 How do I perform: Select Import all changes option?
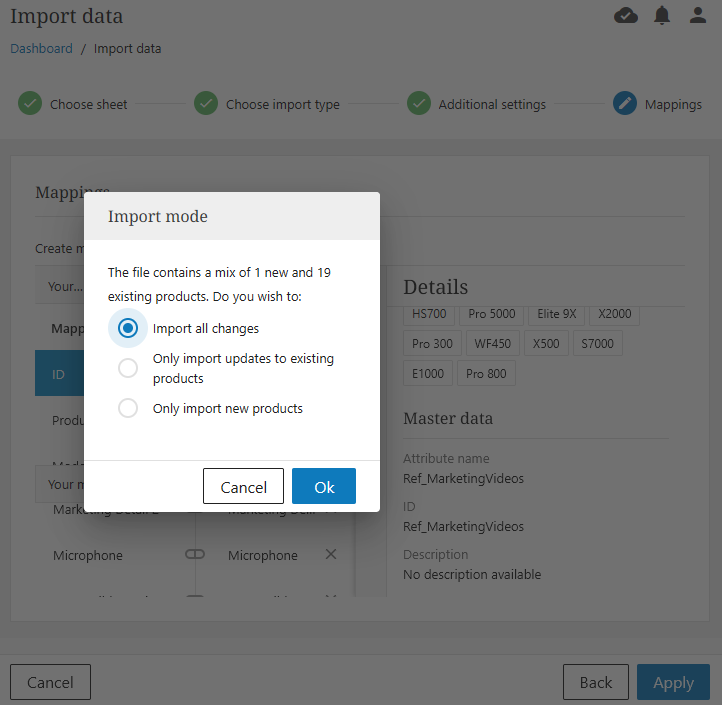coord(128,328)
